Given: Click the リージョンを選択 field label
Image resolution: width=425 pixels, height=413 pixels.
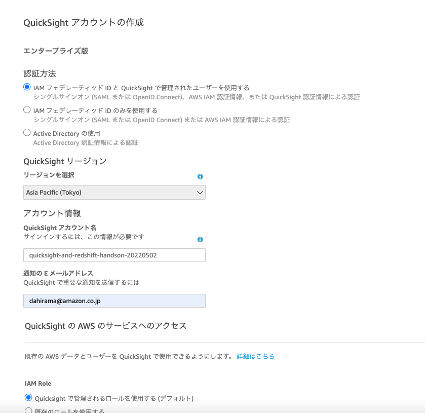Looking at the screenshot, I should pos(49,175).
